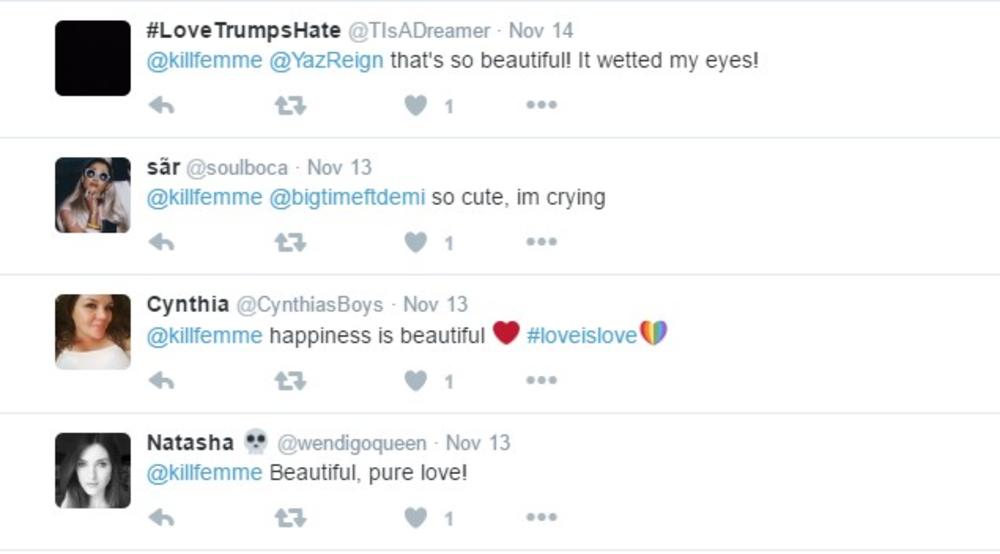Open the #loveislove hashtag

tap(581, 335)
